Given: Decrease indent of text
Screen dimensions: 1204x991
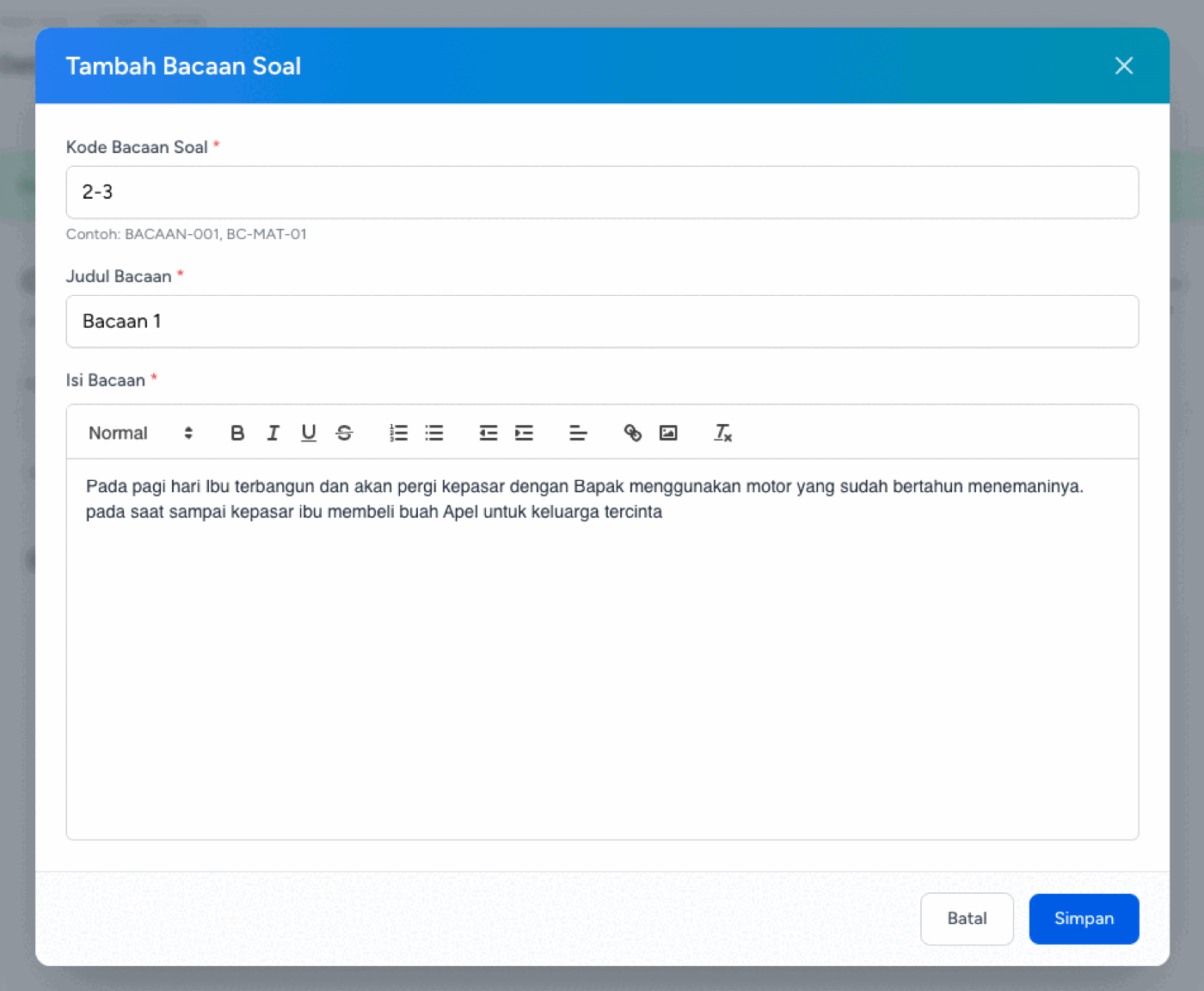Looking at the screenshot, I should point(488,433).
